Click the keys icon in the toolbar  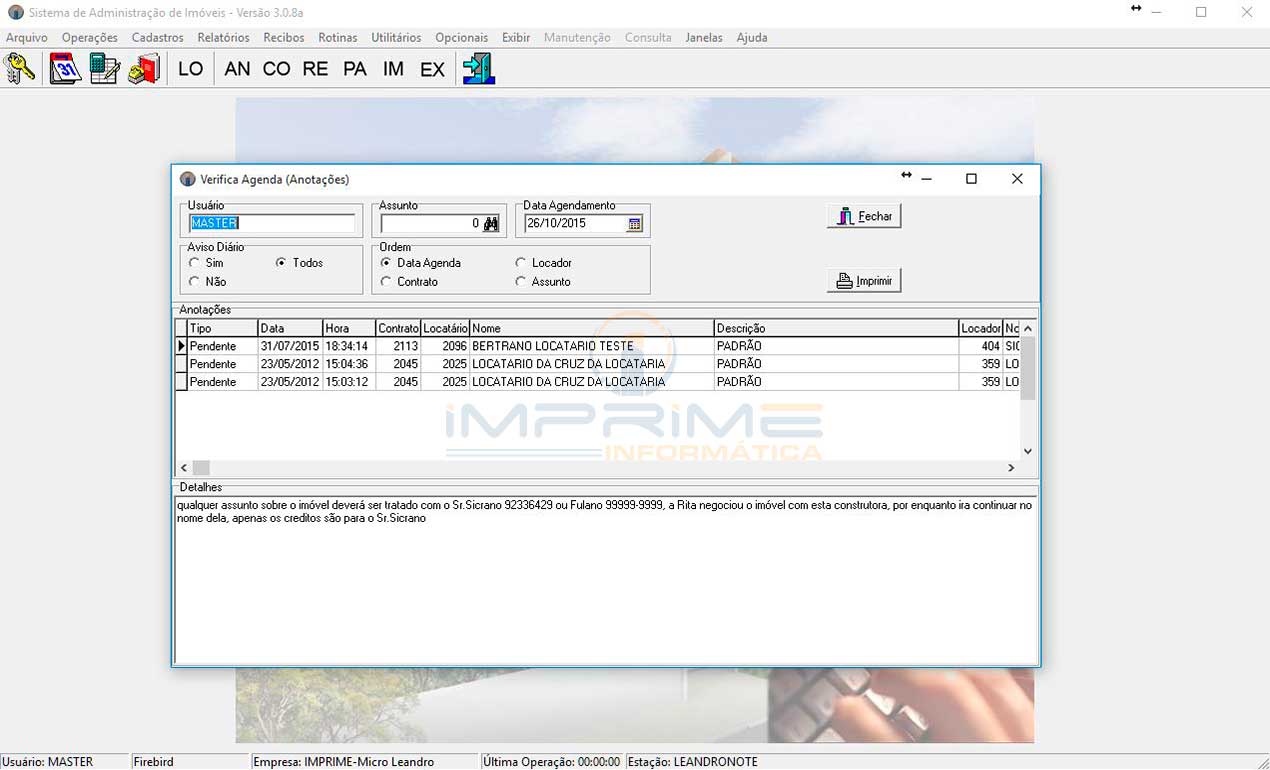point(19,68)
